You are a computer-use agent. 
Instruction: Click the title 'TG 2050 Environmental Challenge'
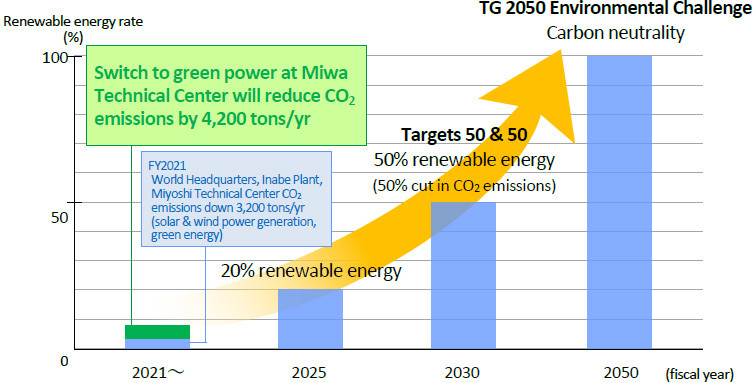point(616,9)
